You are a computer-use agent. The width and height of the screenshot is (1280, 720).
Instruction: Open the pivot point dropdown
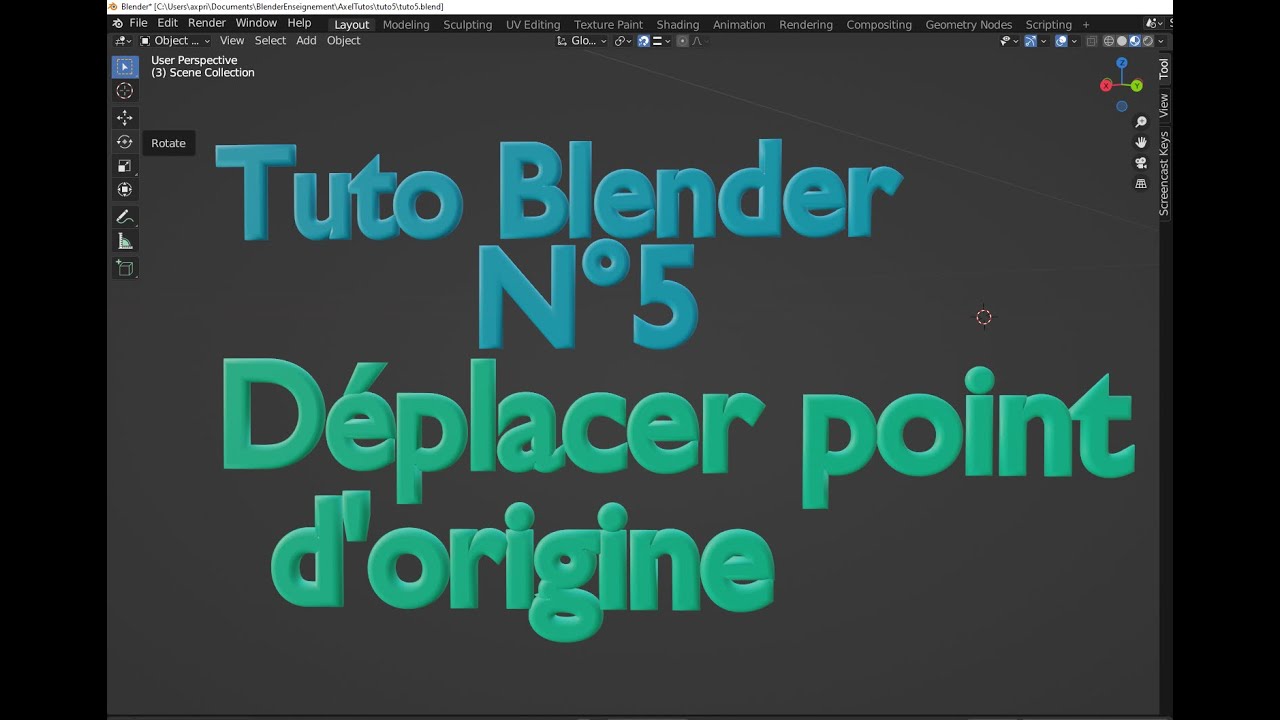click(623, 41)
